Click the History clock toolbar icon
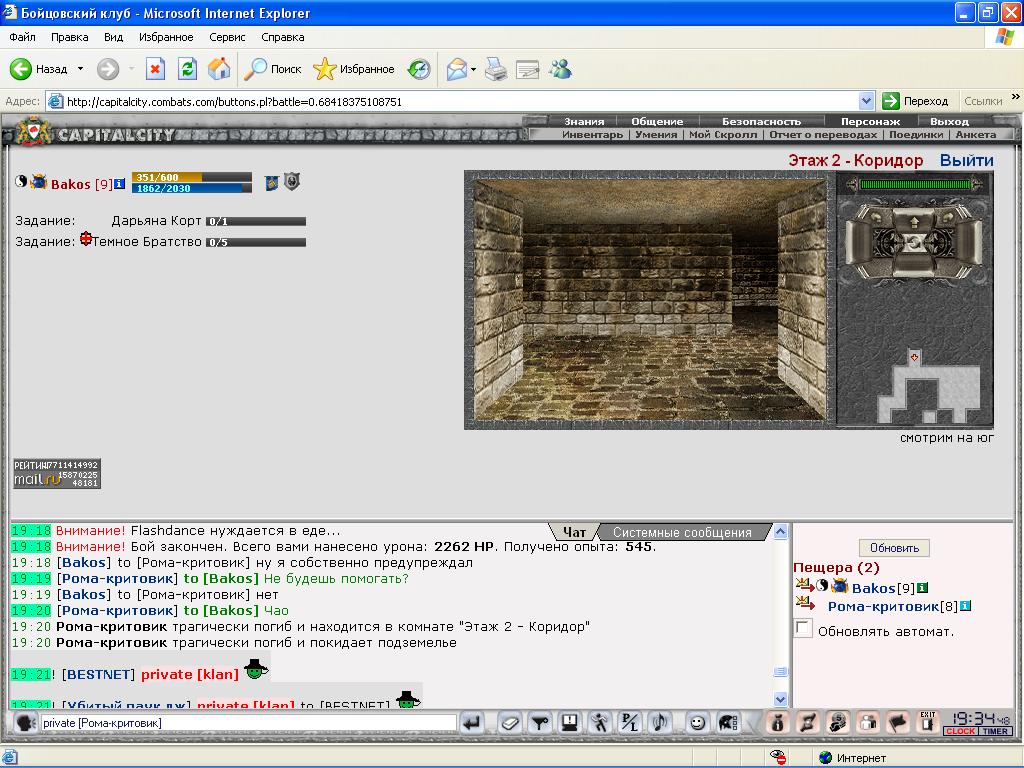This screenshot has width=1024, height=768. (x=419, y=69)
